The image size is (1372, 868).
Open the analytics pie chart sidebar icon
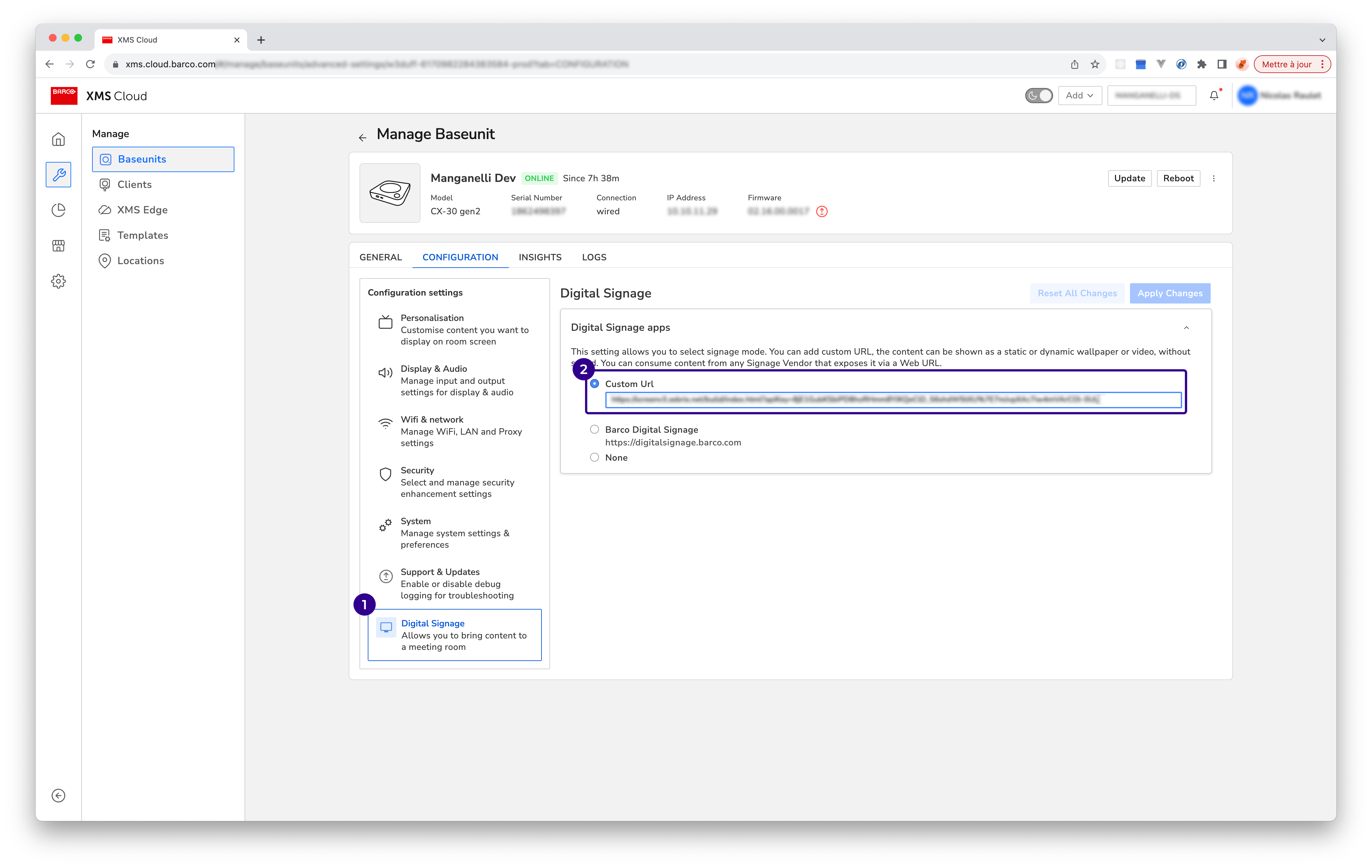coord(58,210)
